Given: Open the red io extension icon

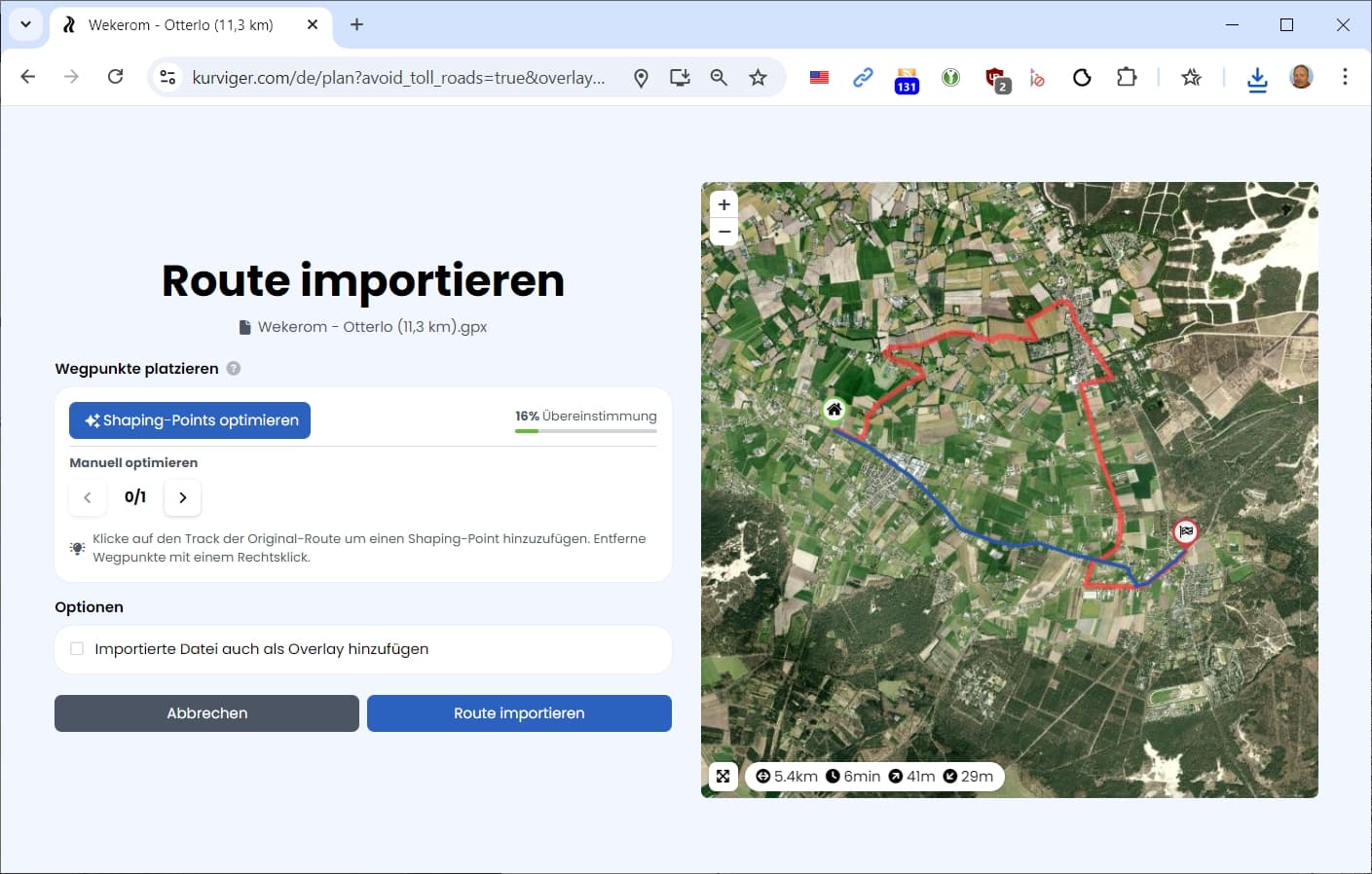Looking at the screenshot, I should [x=1037, y=78].
